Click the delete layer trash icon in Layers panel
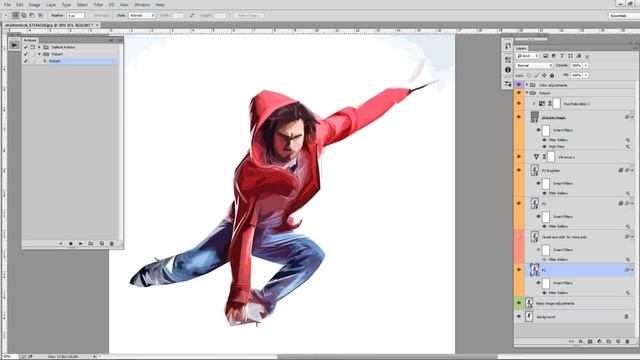640x360 pixels. click(627, 341)
